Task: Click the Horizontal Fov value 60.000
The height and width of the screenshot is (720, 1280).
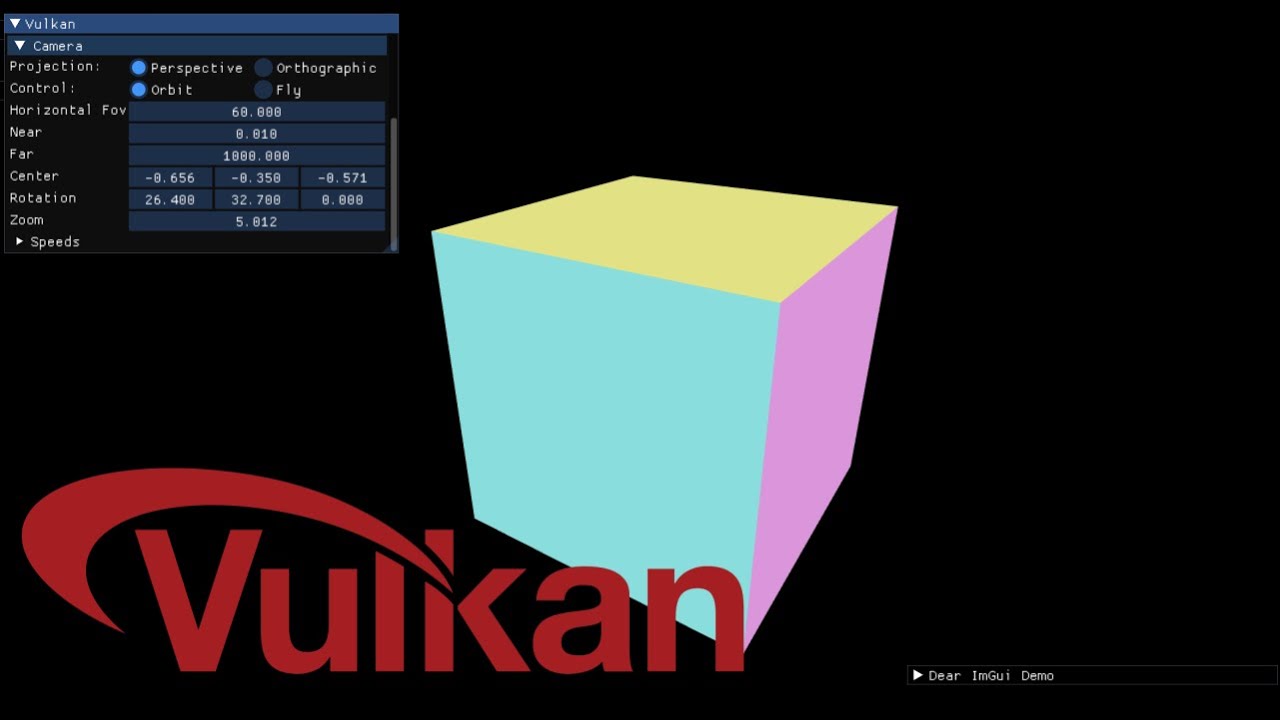Action: coord(257,112)
